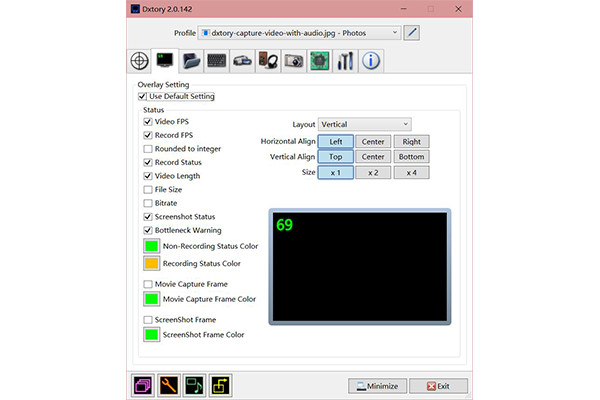This screenshot has width=600, height=400.
Task: Enable the ScreenShot Frame checkbox
Action: [148, 320]
